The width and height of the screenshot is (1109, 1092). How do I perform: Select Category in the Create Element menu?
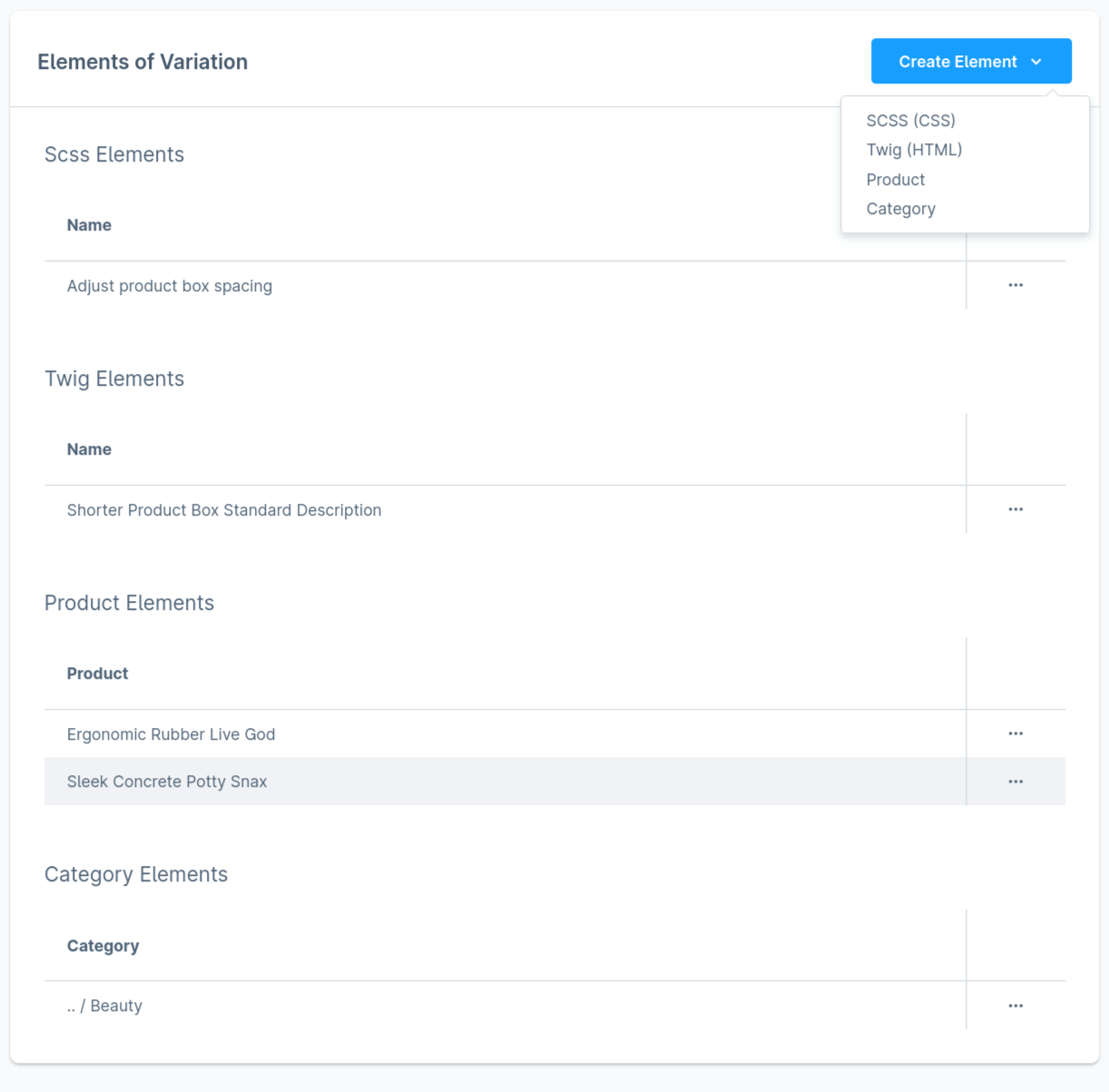click(900, 209)
